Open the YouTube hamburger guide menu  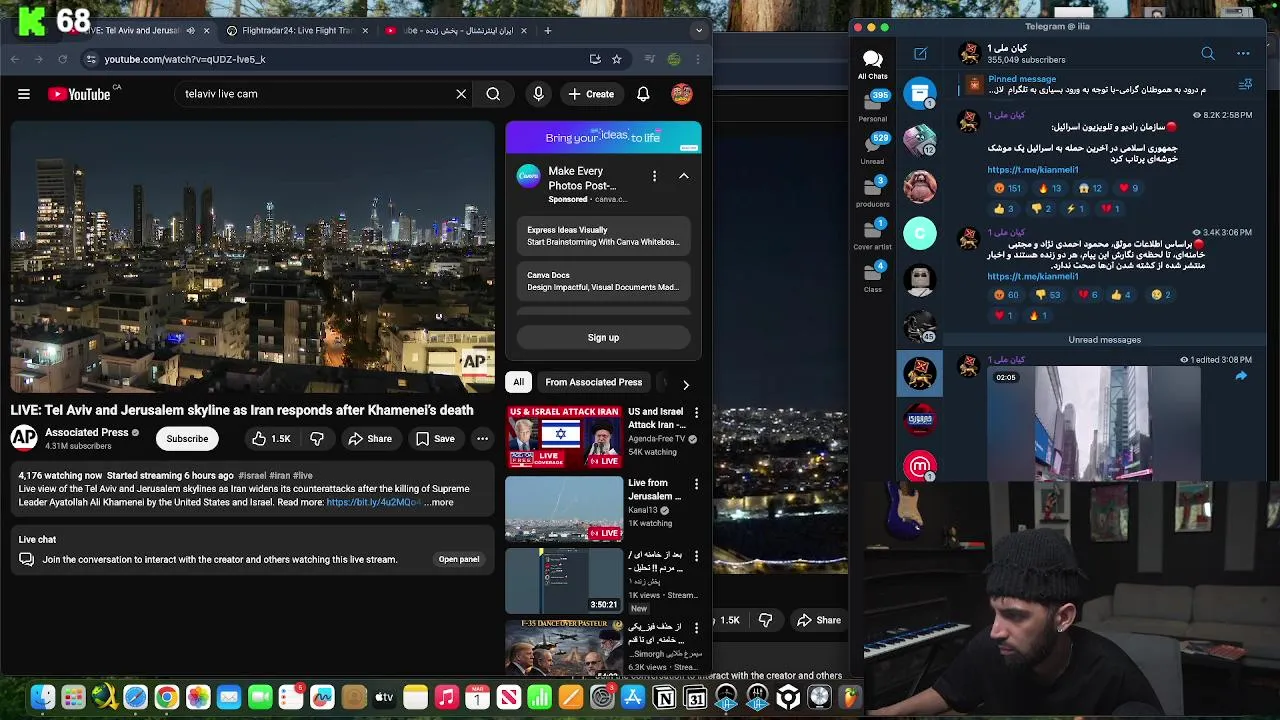pyautogui.click(x=24, y=94)
